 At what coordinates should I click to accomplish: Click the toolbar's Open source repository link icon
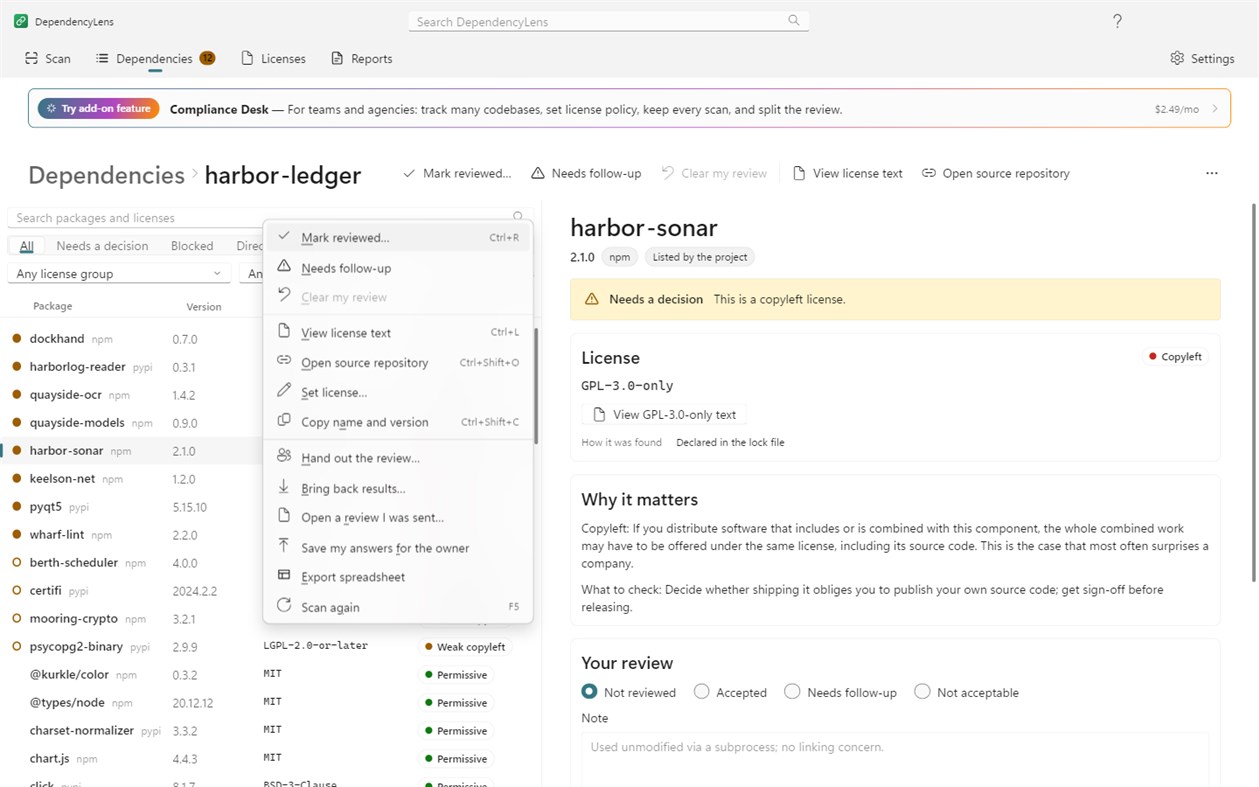click(929, 173)
